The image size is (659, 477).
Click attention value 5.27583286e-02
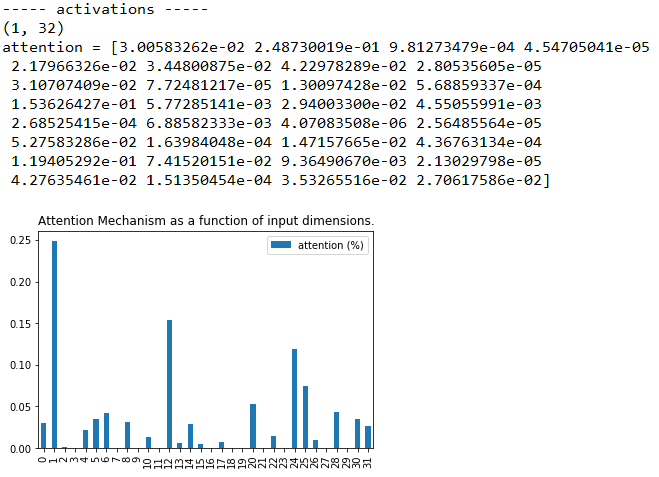(74, 142)
